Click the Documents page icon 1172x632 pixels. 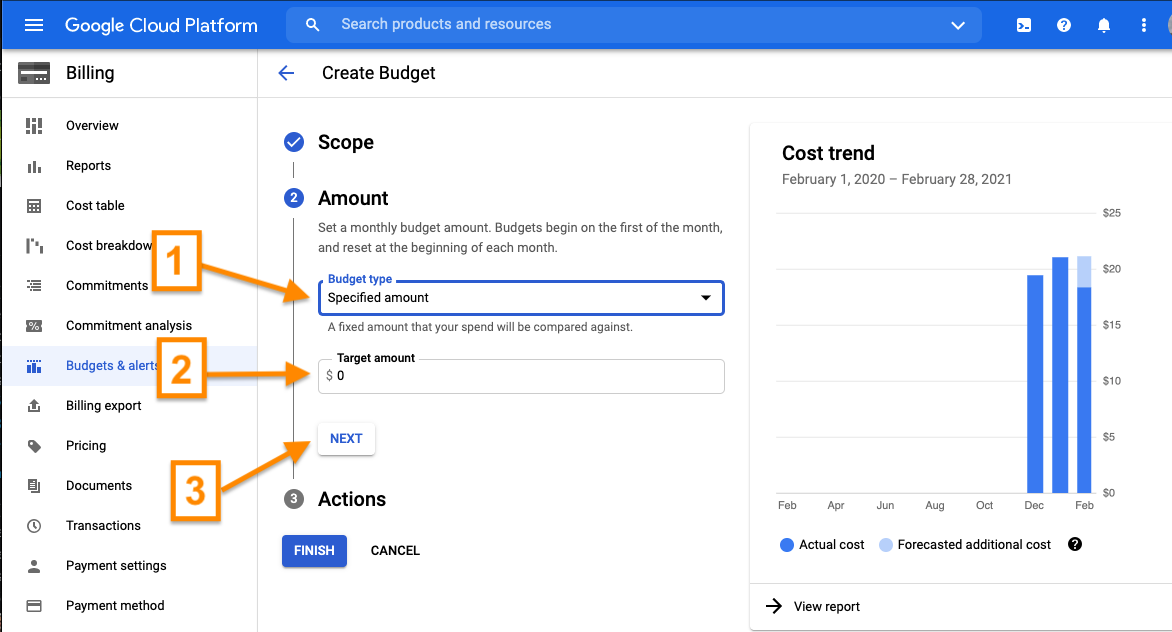coord(34,486)
